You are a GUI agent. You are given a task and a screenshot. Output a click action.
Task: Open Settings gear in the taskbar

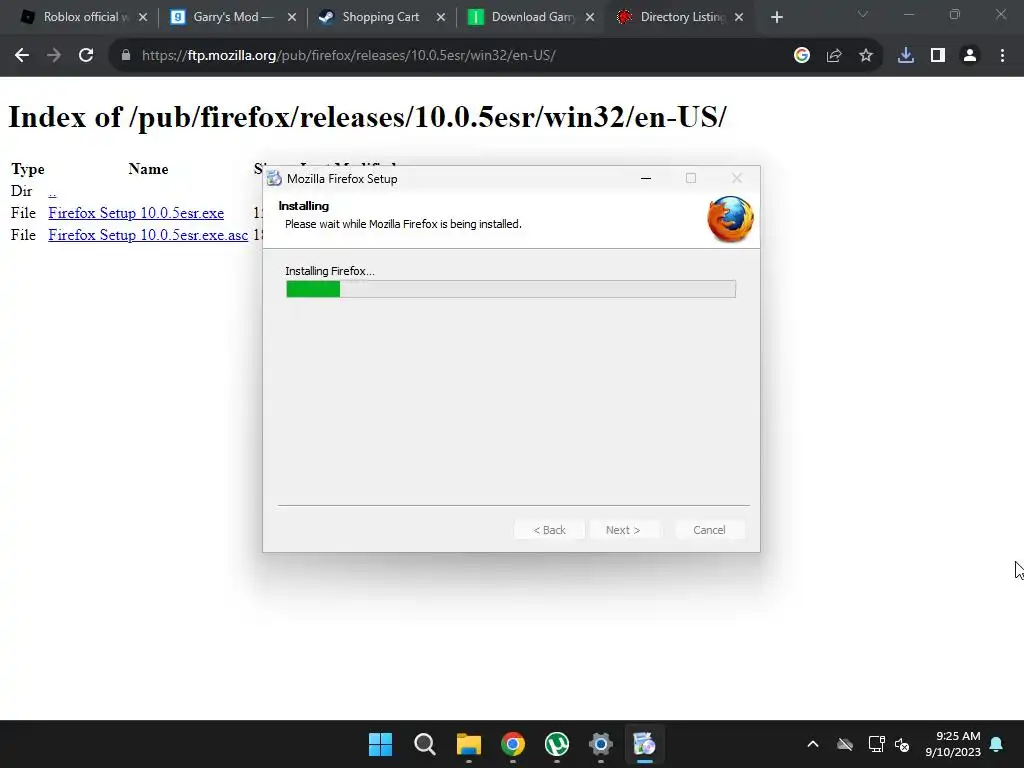[600, 744]
